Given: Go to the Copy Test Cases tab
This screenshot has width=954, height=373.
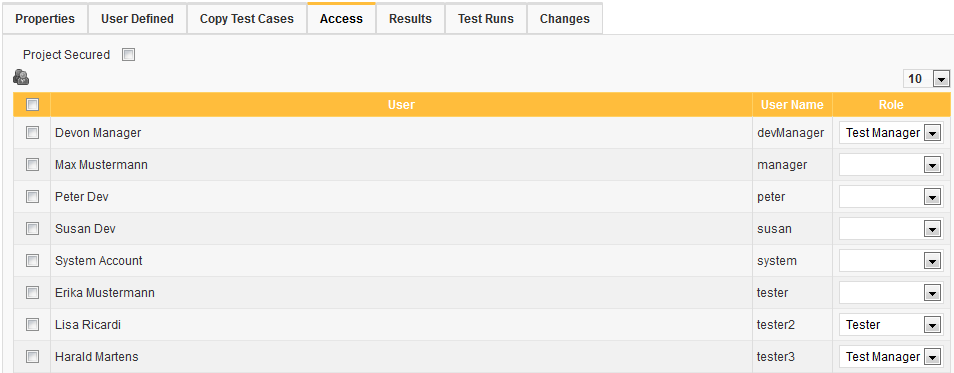Looking at the screenshot, I should pos(247,19).
